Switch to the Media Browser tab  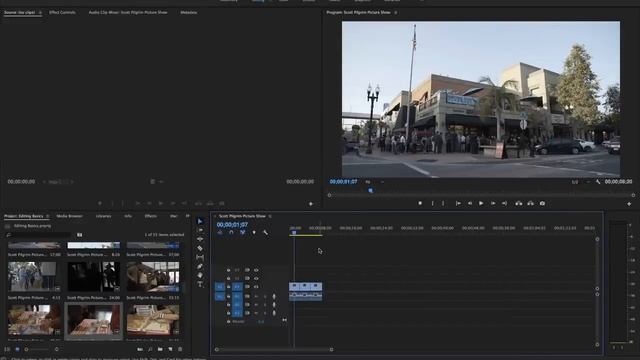pyautogui.click(x=69, y=216)
